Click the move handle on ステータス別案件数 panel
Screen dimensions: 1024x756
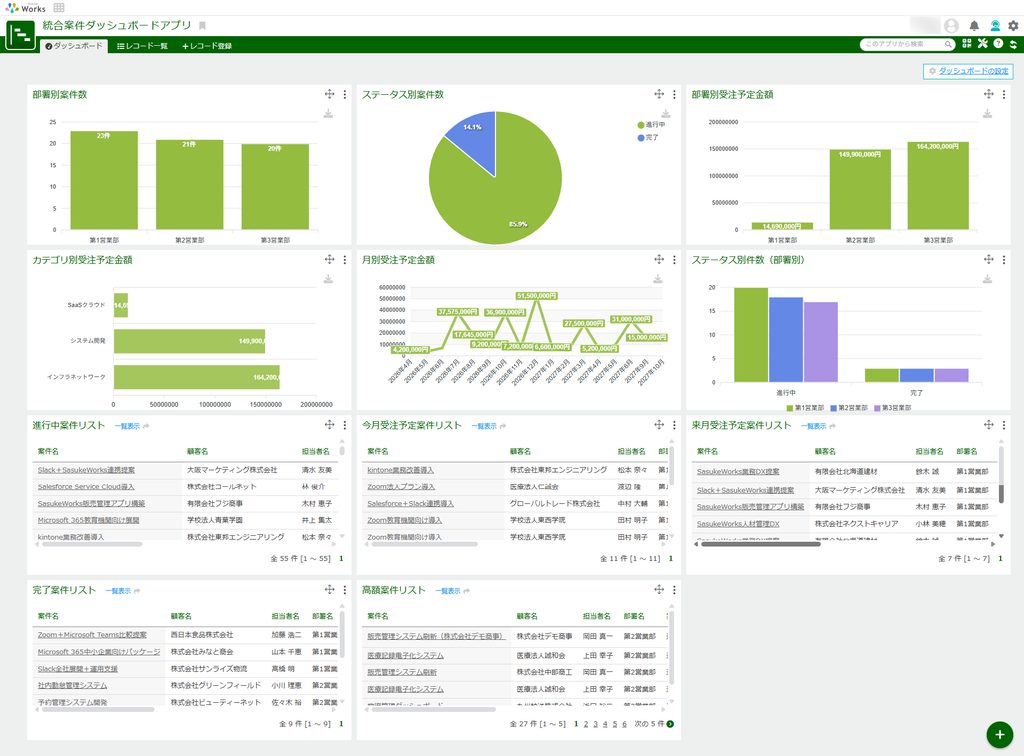coord(659,94)
